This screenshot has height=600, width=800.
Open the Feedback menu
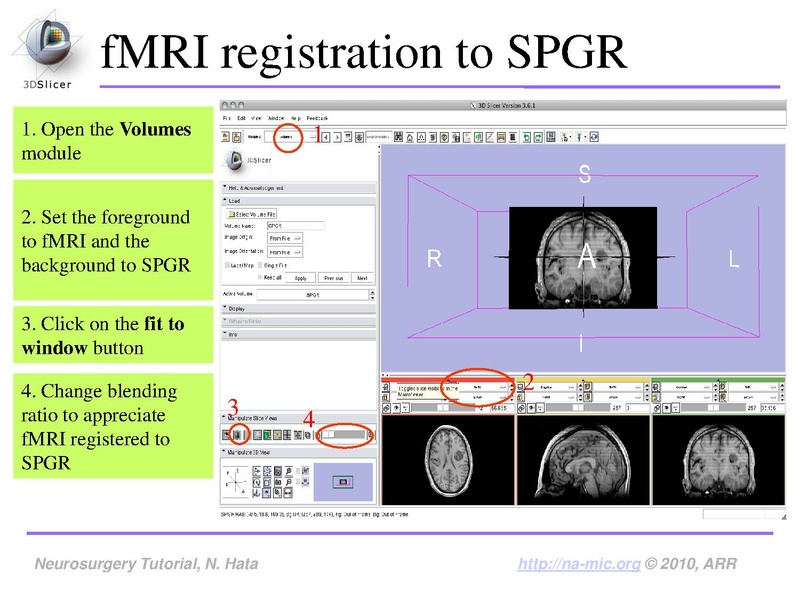click(316, 117)
